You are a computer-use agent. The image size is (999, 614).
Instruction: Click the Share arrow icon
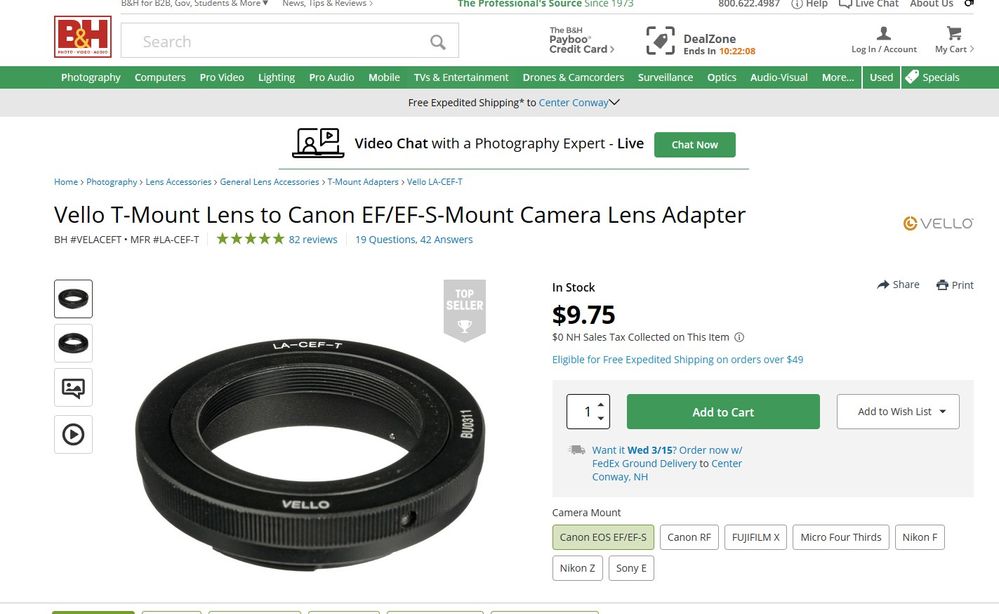(883, 285)
